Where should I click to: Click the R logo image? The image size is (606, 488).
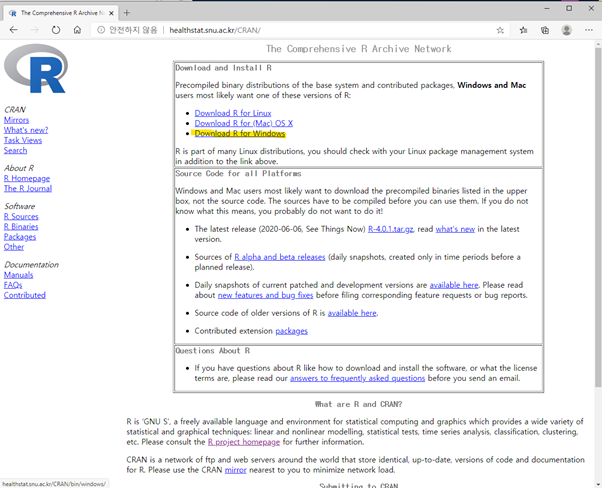36,68
